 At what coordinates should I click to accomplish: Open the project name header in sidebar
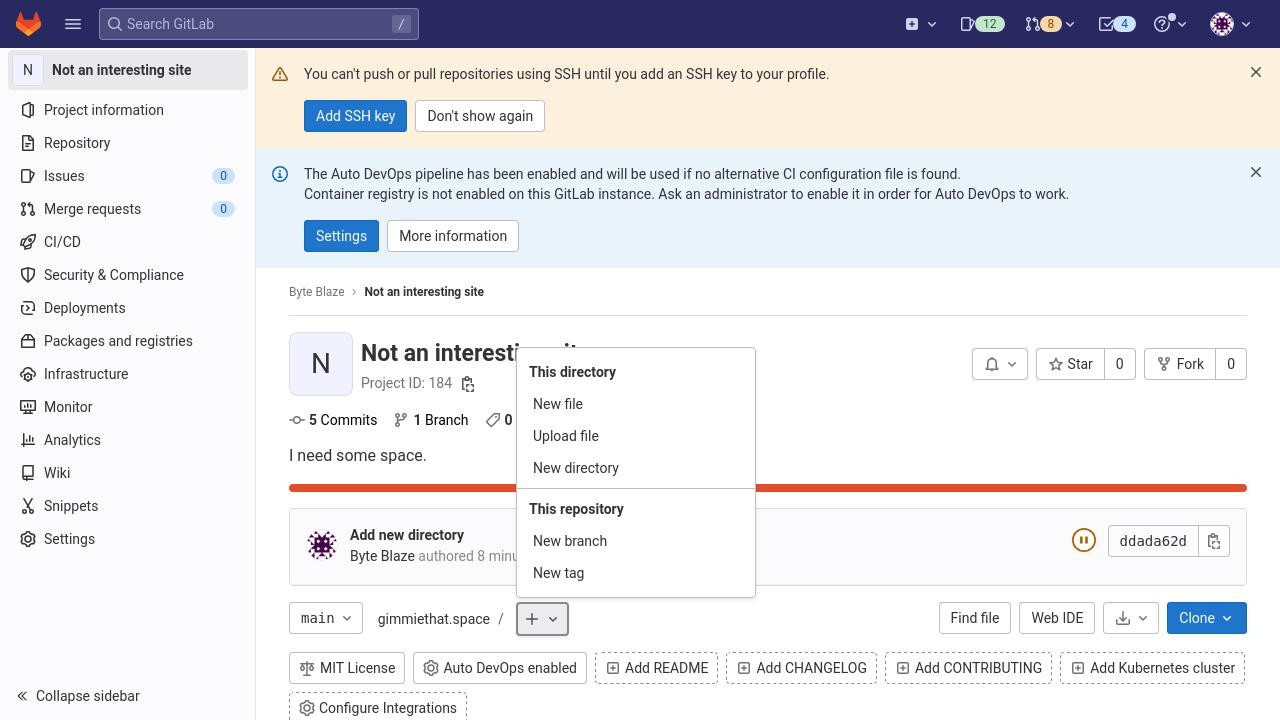pyautogui.click(x=128, y=70)
